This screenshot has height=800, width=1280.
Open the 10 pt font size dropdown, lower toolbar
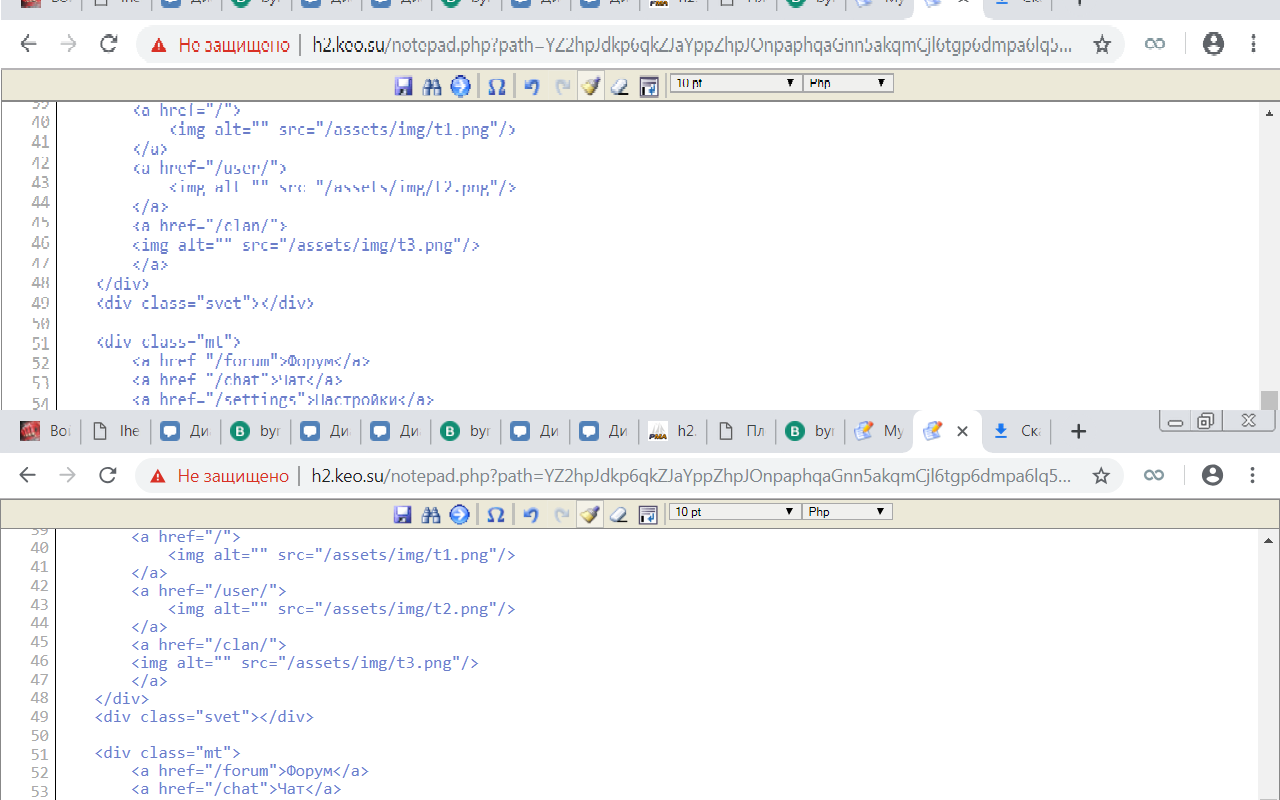733,512
